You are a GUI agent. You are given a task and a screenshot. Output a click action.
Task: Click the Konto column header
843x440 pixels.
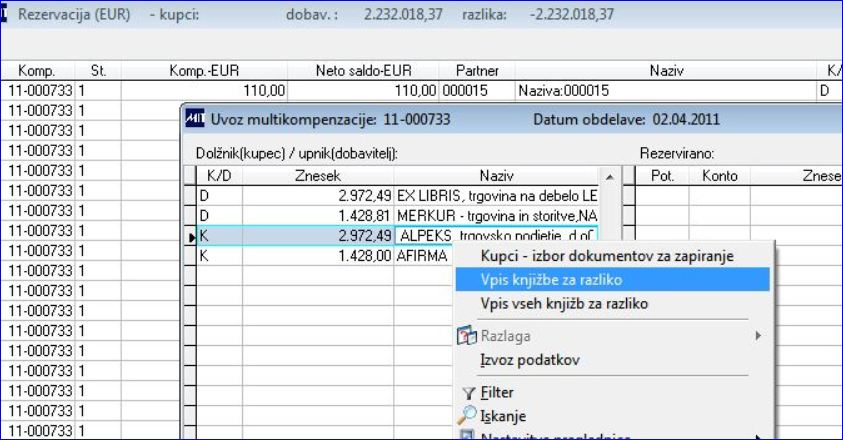pyautogui.click(x=719, y=176)
